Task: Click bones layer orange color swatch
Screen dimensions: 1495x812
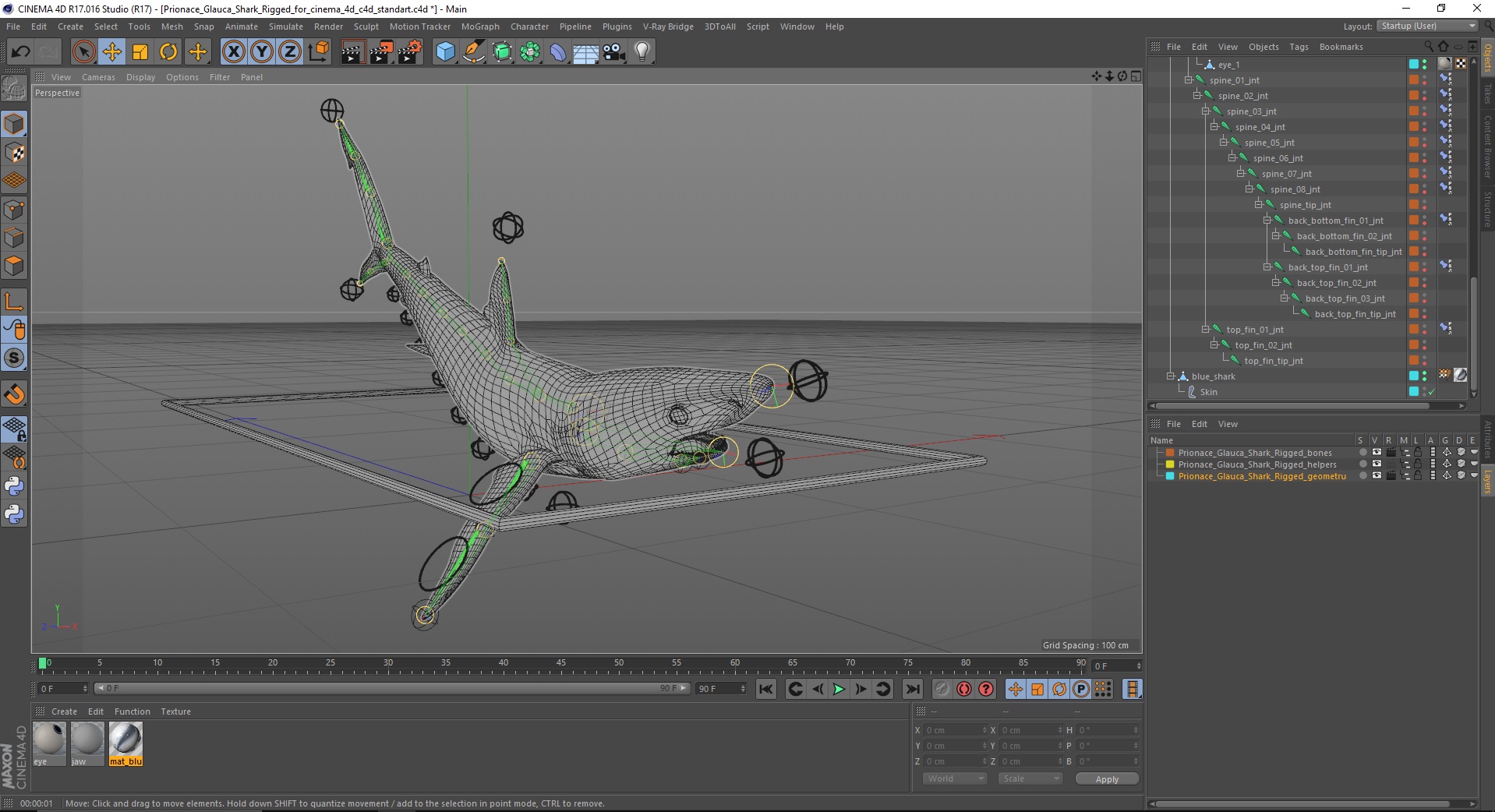Action: [1170, 453]
